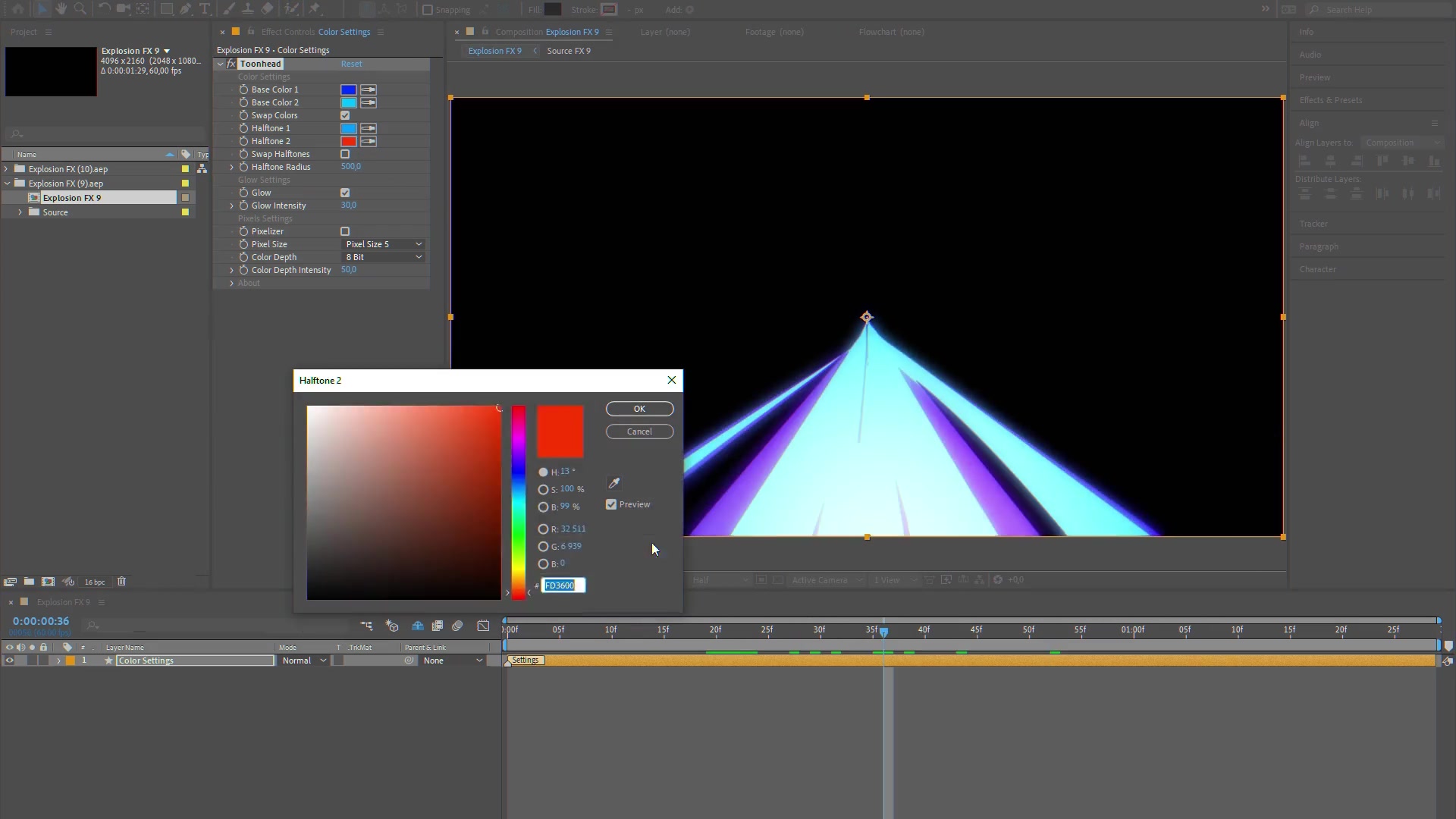Click OK to confirm color selection
This screenshot has width=1456, height=819.
(639, 408)
